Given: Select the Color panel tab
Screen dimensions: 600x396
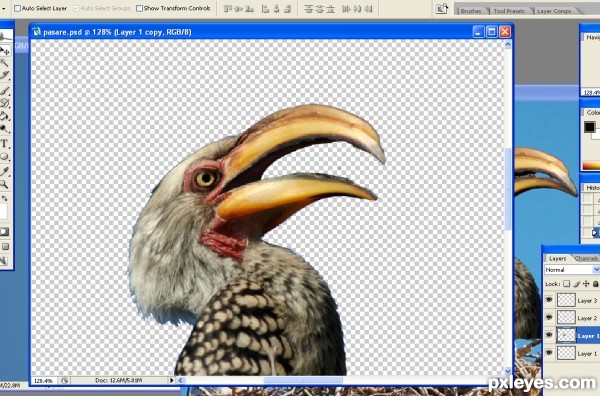Looking at the screenshot, I should [592, 112].
